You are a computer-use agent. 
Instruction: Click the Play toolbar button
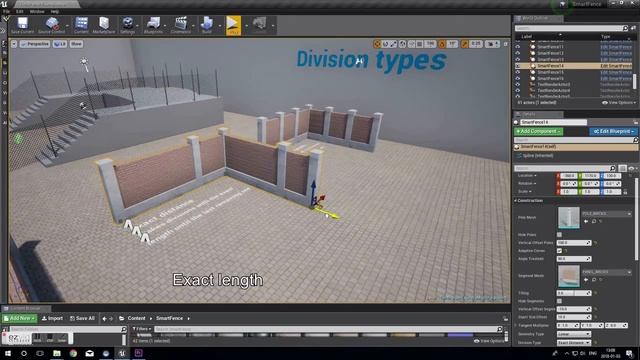[233, 25]
